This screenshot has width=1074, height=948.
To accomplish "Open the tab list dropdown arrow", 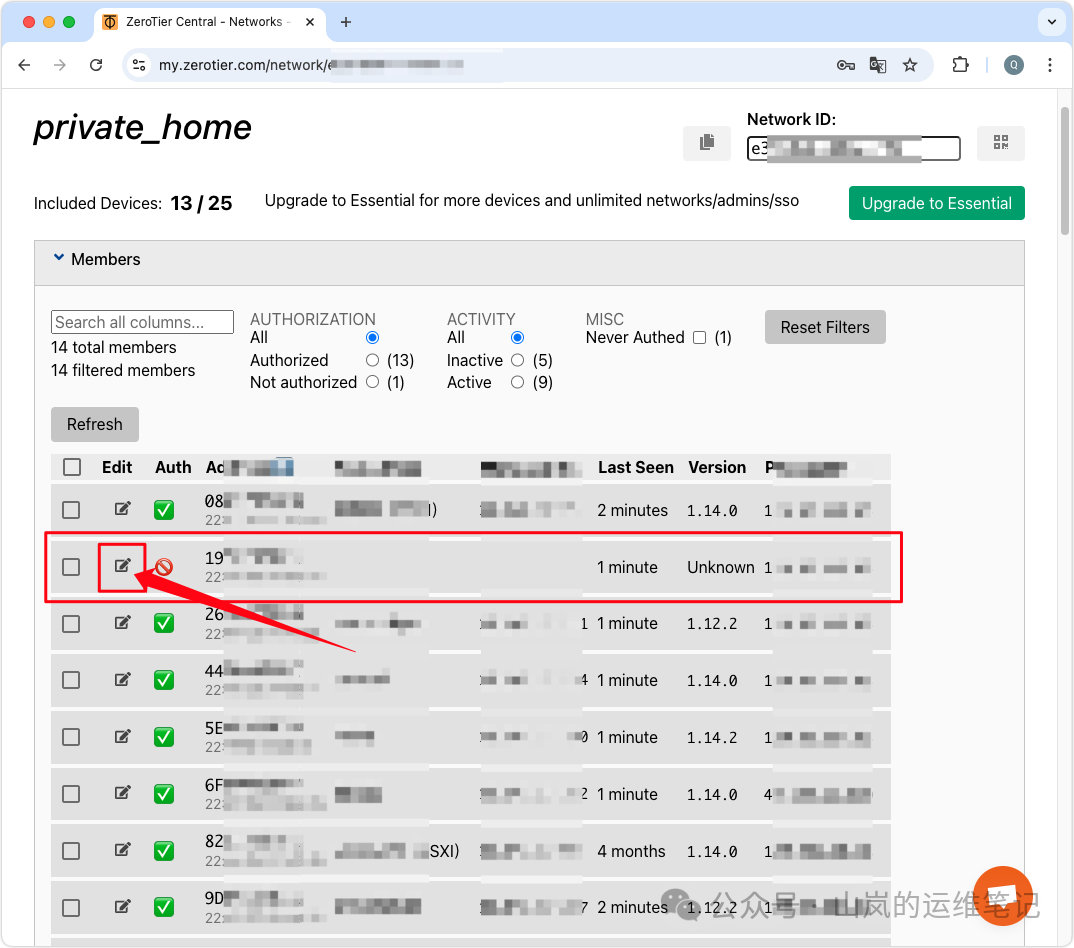I will coord(1050,22).
